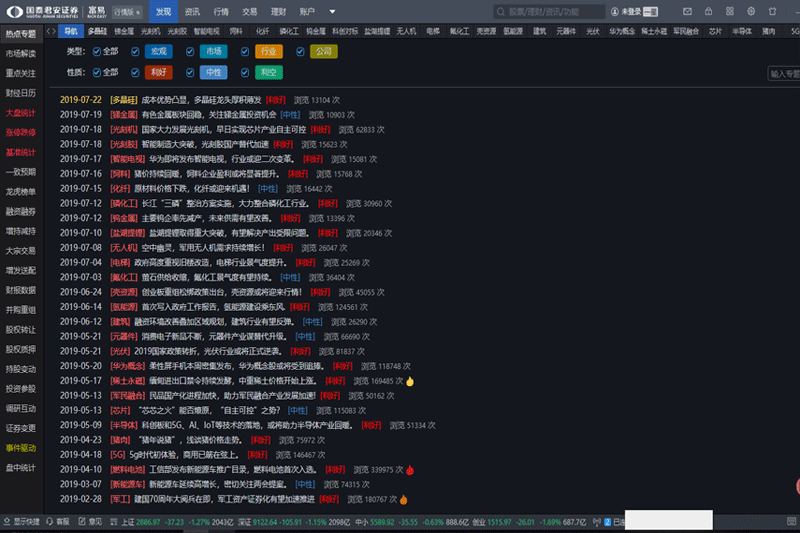Viewport: 800px width, 533px height.
Task: Open article 新能源车延续高增长
Action: pyautogui.click(x=218, y=485)
